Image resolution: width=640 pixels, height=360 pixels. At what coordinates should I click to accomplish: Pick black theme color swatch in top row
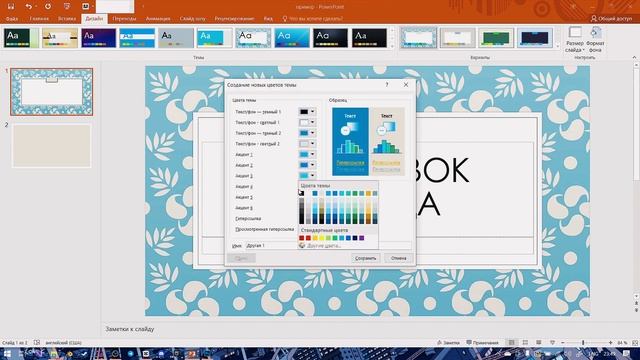pyautogui.click(x=302, y=193)
